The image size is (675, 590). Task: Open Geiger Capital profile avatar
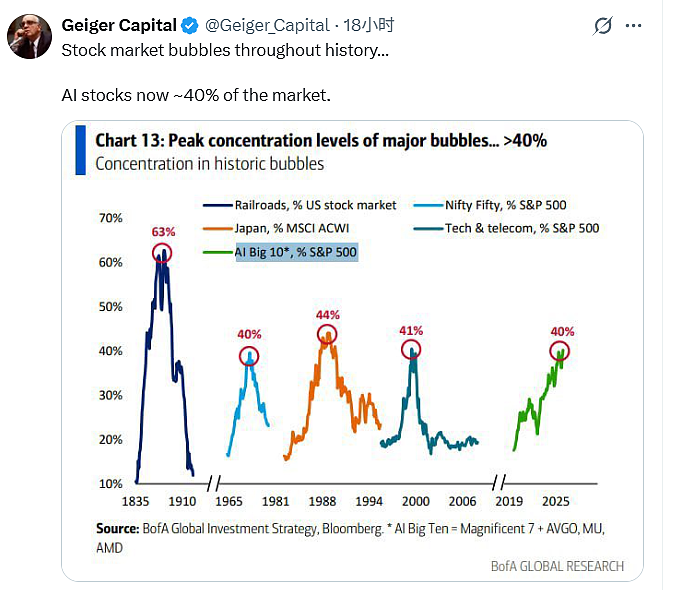[x=29, y=36]
